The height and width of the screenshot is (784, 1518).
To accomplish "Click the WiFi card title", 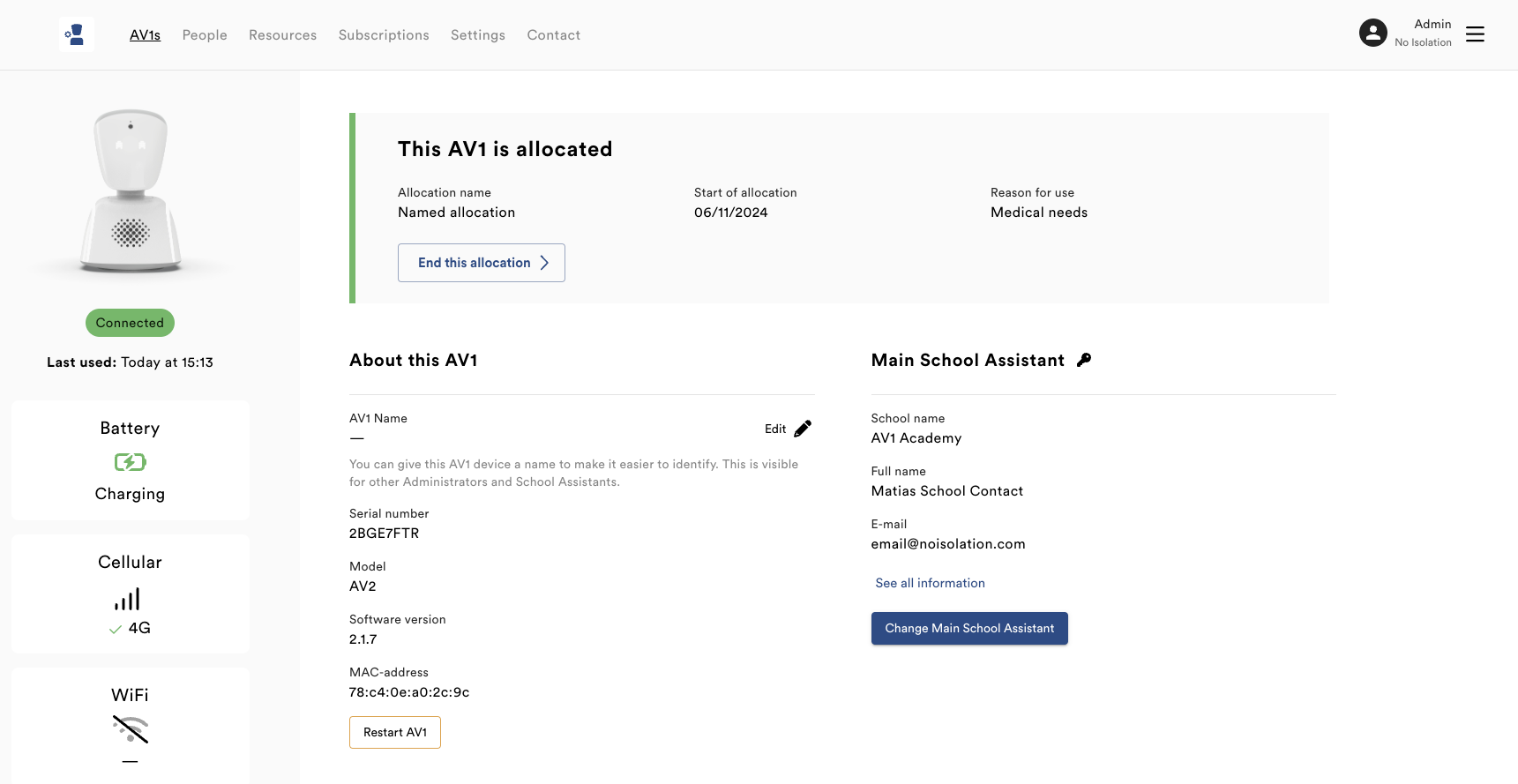I will (x=131, y=695).
